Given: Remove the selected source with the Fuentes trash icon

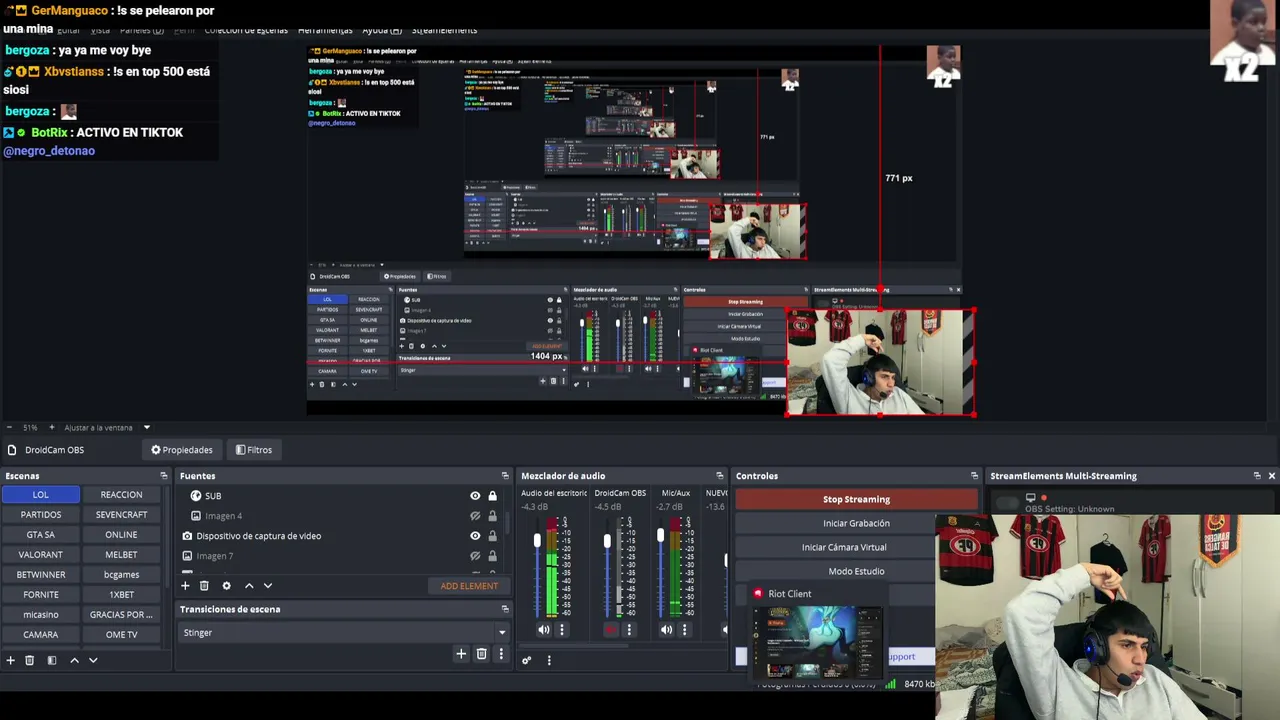Looking at the screenshot, I should (204, 586).
